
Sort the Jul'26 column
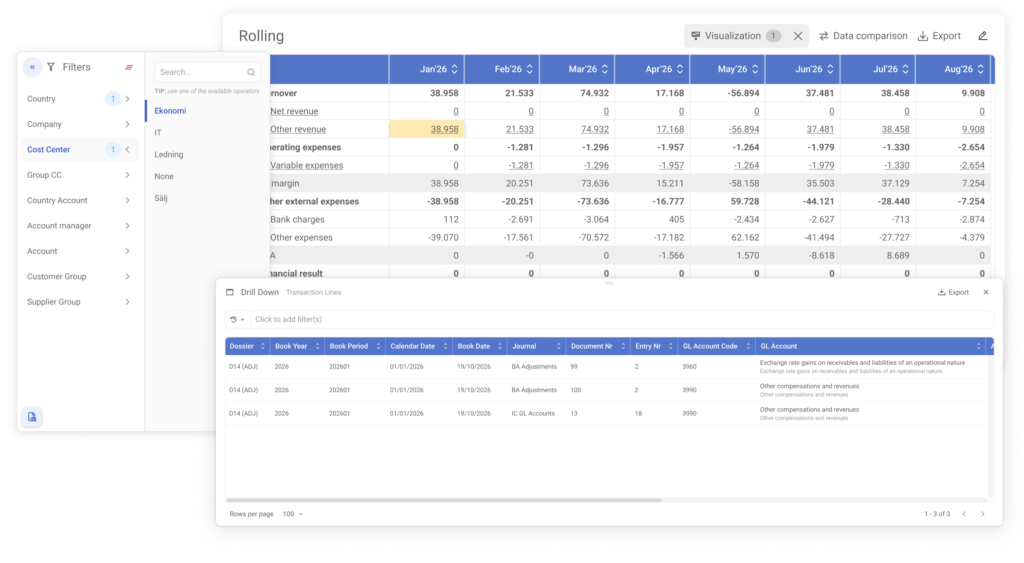pos(905,69)
